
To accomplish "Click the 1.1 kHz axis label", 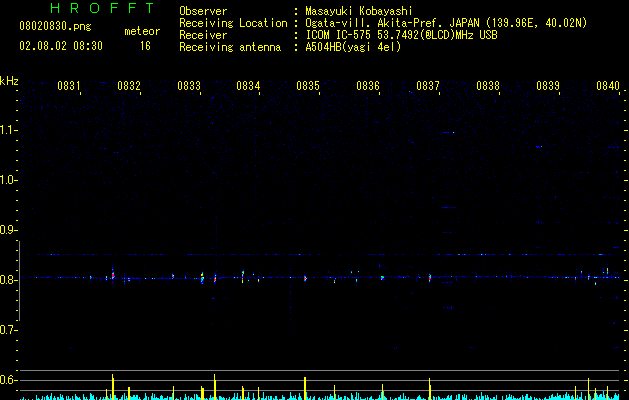I will (8, 130).
